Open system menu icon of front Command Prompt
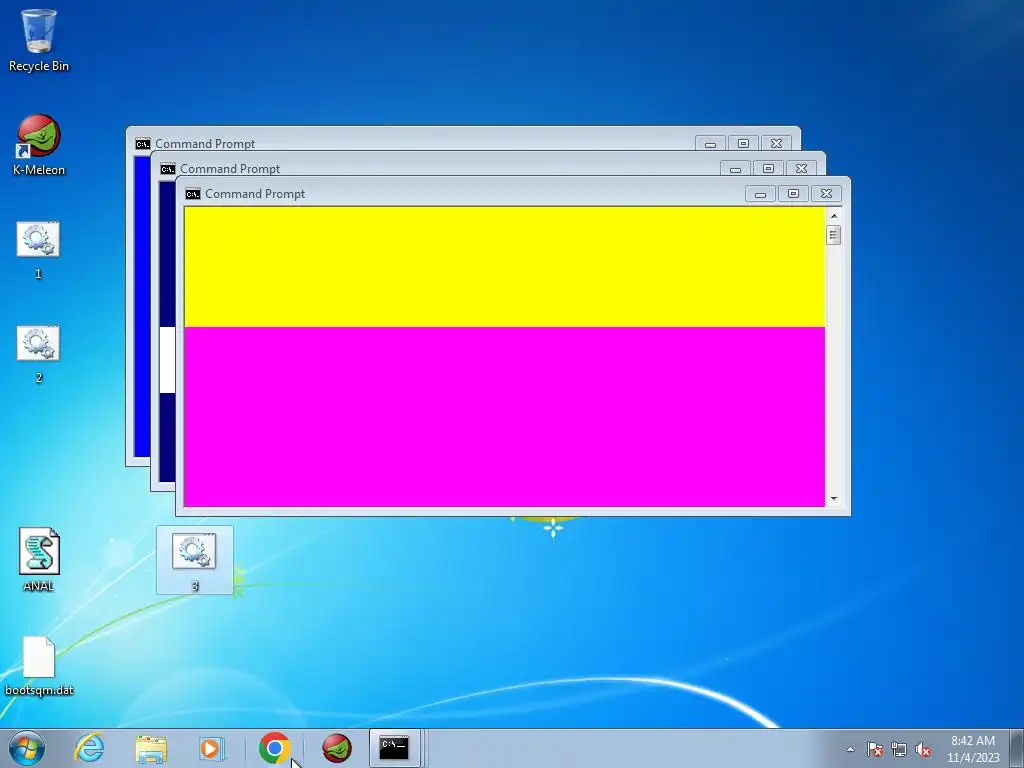 [x=193, y=194]
